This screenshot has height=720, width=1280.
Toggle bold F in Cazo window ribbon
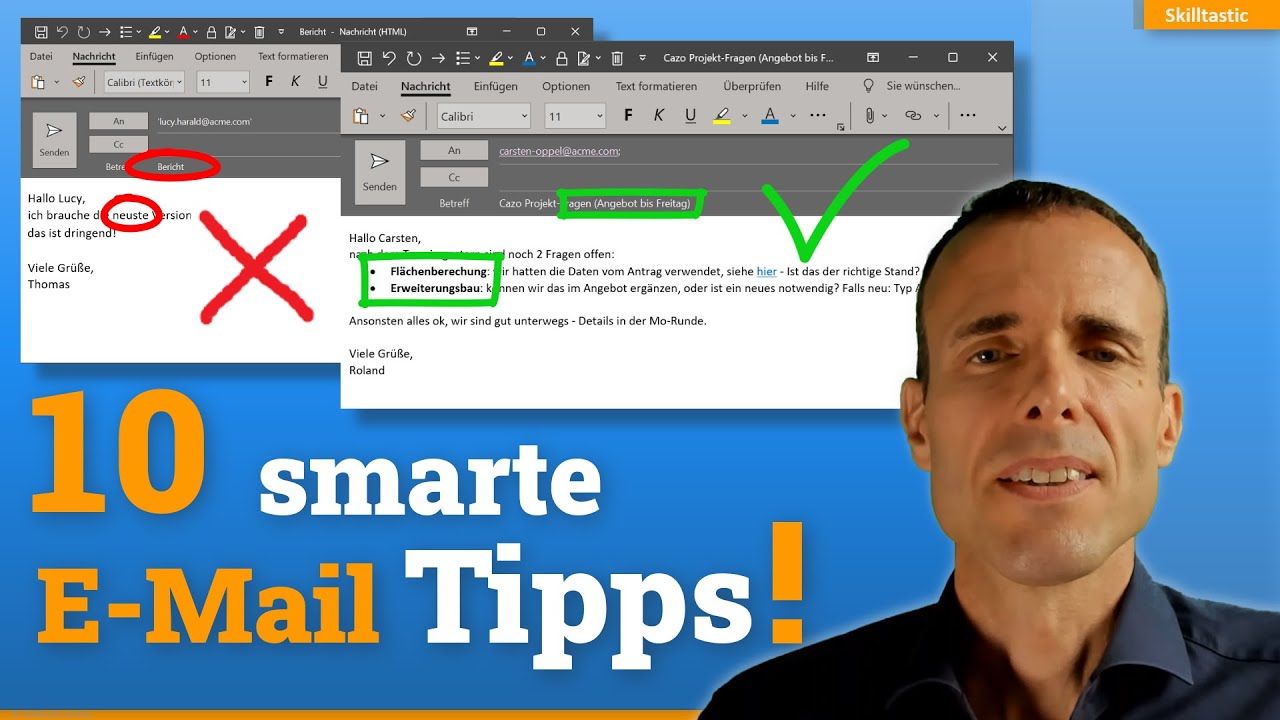(628, 116)
